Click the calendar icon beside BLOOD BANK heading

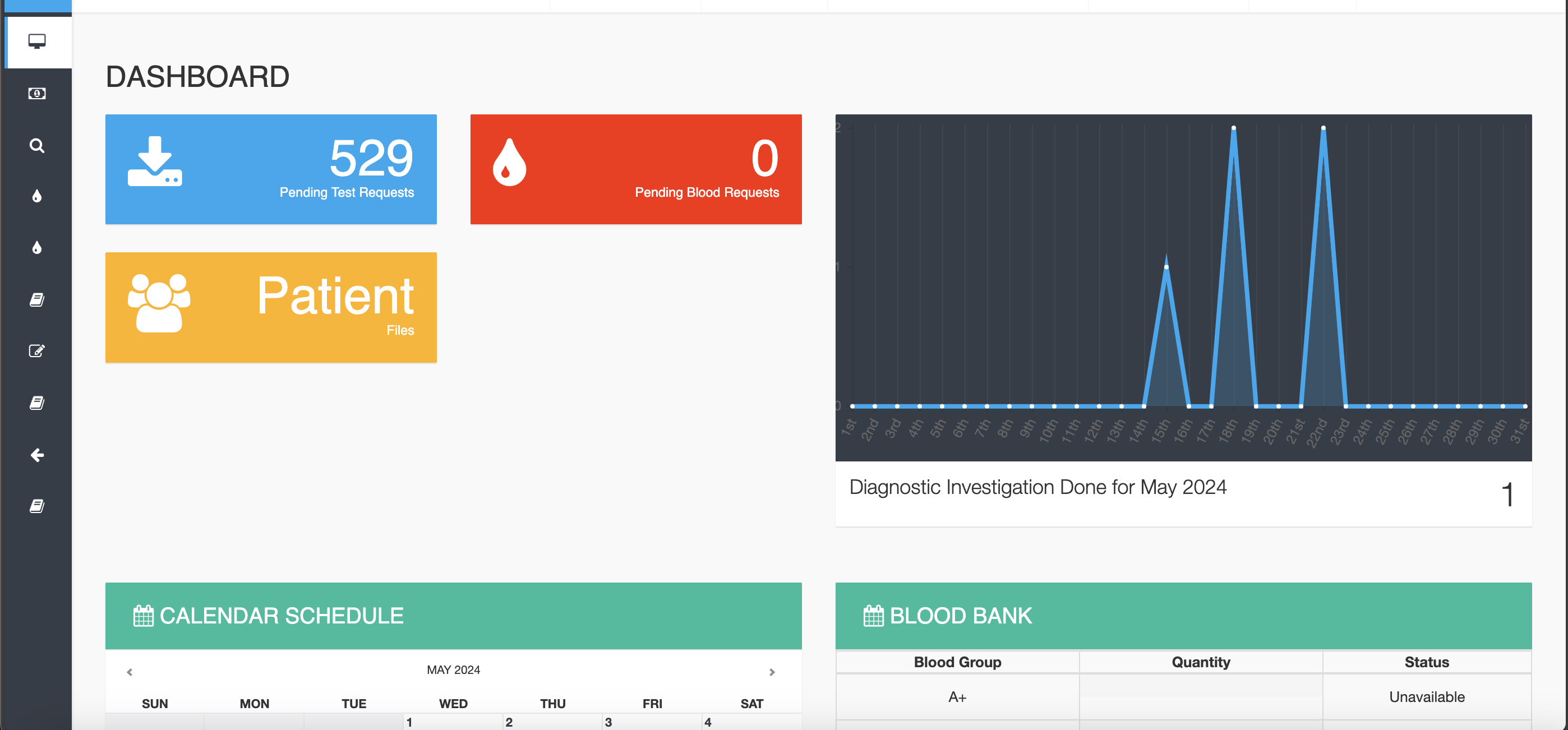click(873, 616)
